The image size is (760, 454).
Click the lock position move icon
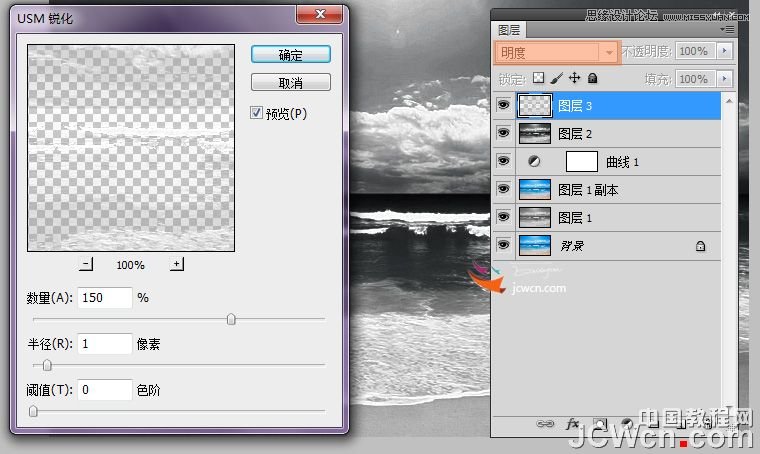(x=574, y=78)
